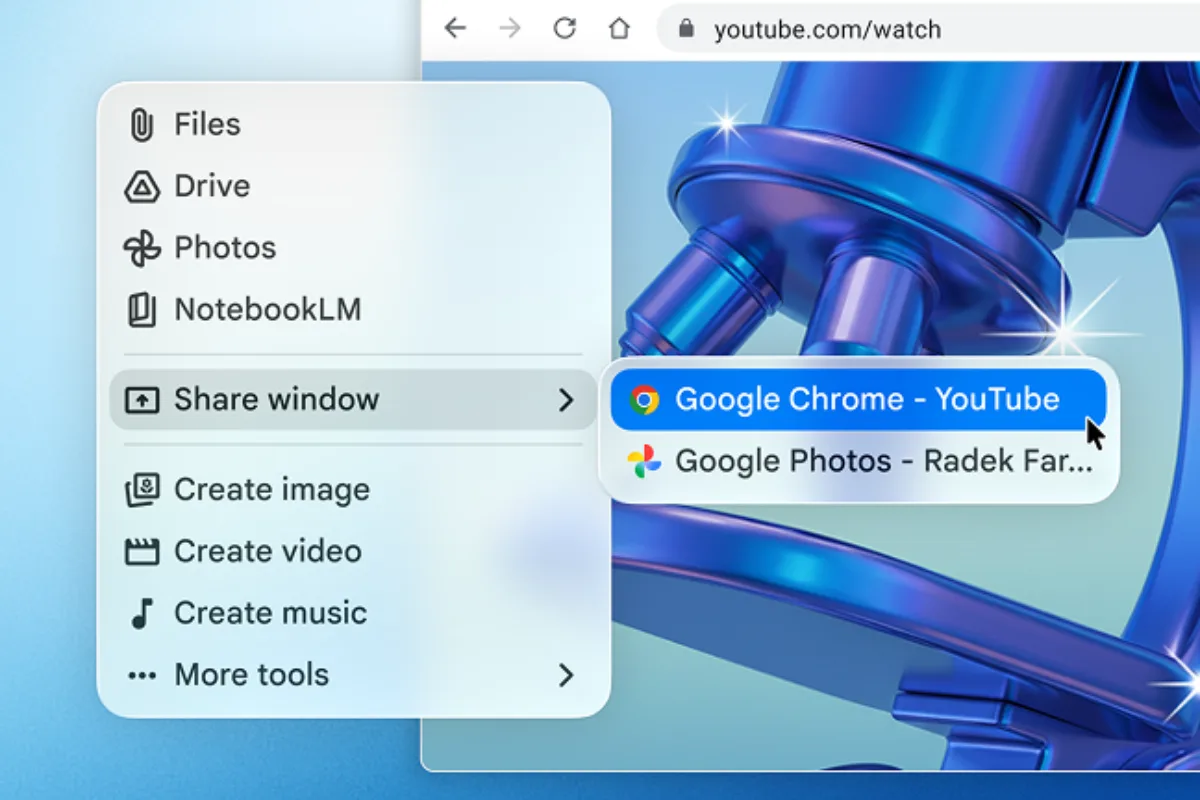Click the Photos pinwheel icon

point(141,249)
